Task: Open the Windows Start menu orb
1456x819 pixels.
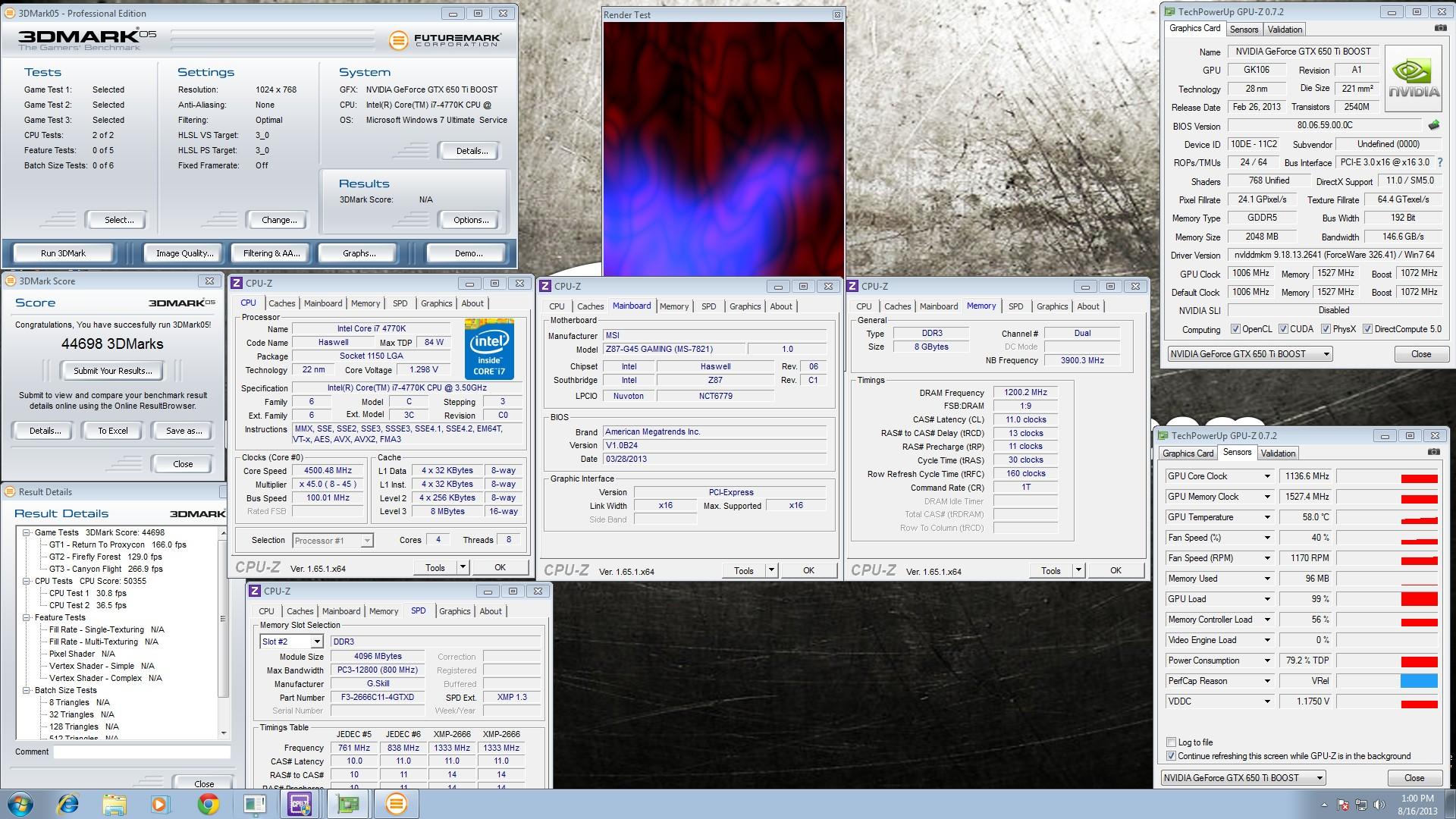Action: coord(20,804)
